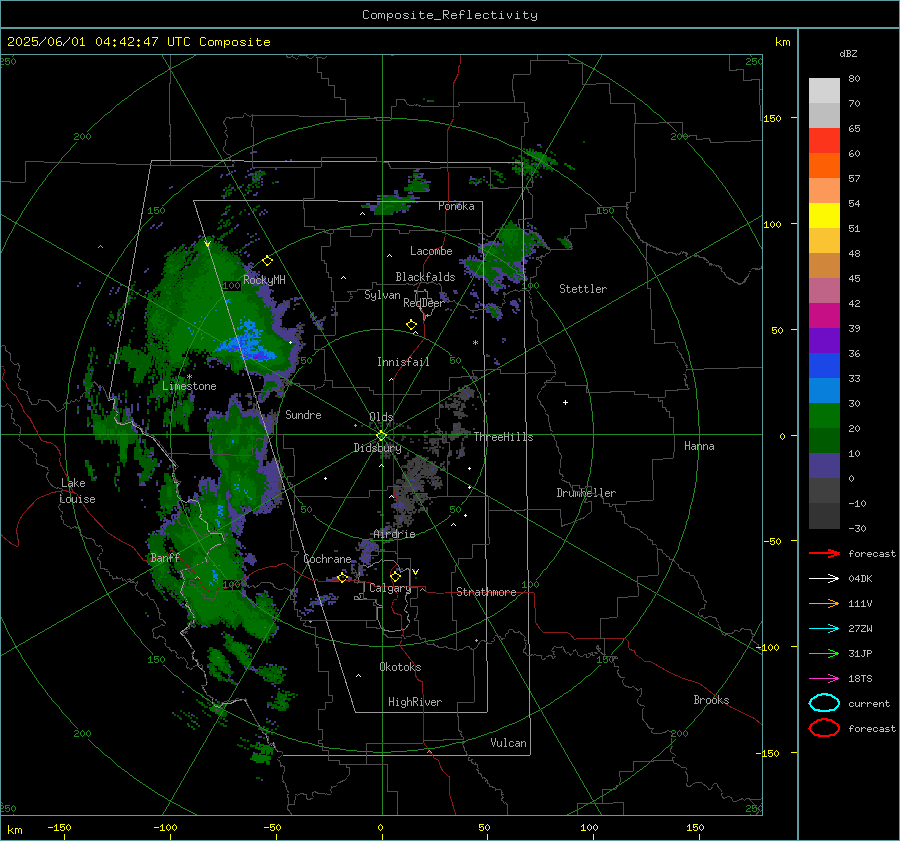Click the orange 111V arrow in the legend
The width and height of the screenshot is (900, 841).
point(824,603)
